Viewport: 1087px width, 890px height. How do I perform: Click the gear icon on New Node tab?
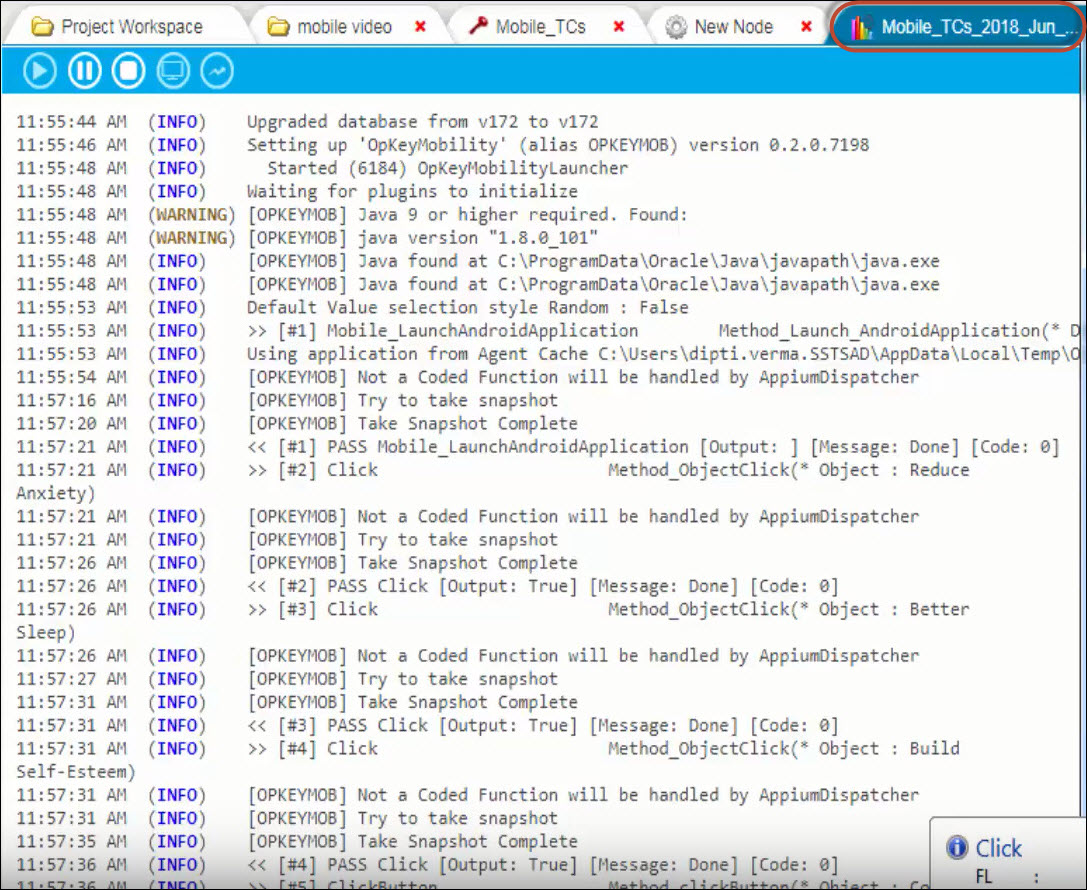tap(676, 27)
